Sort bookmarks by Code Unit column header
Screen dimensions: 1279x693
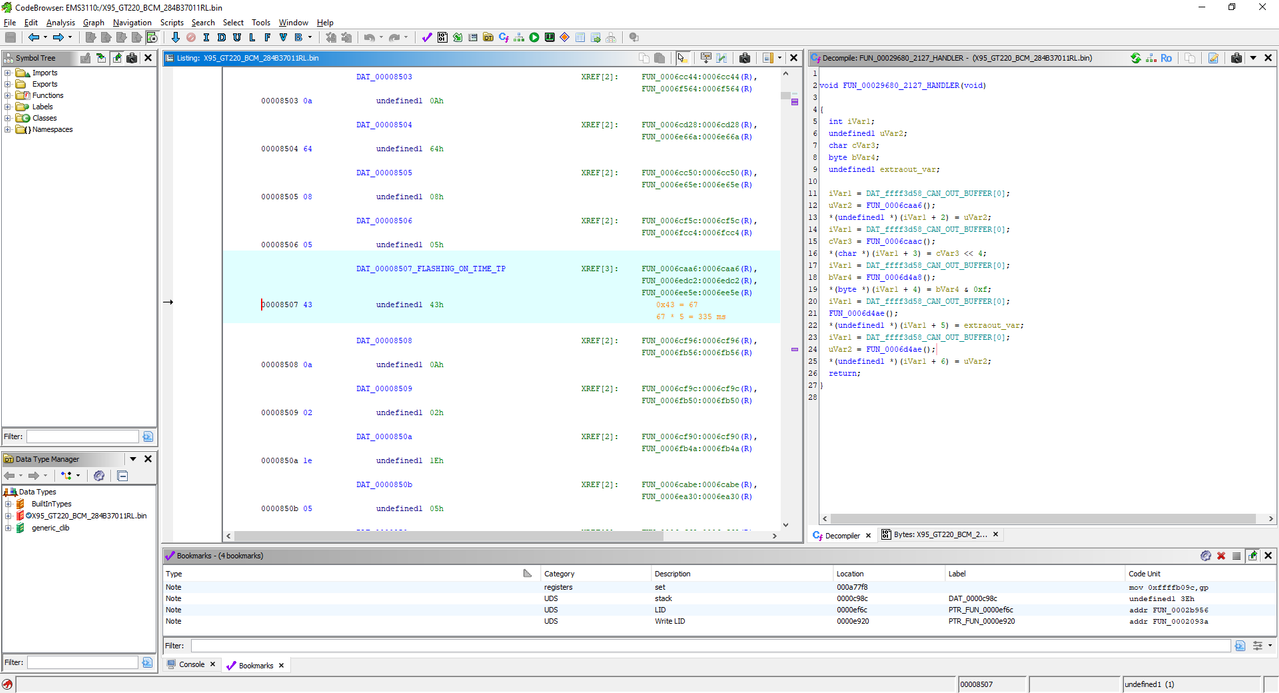coord(1200,574)
